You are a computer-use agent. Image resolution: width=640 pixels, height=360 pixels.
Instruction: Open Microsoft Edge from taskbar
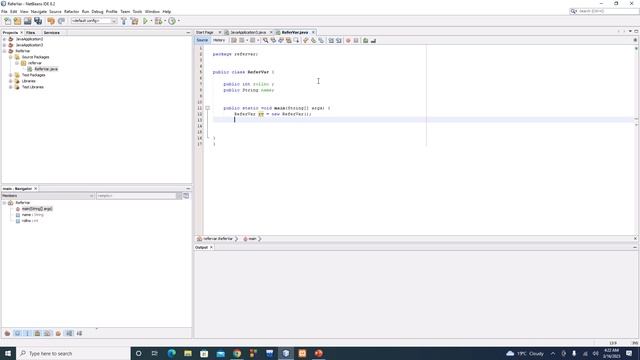click(x=171, y=353)
